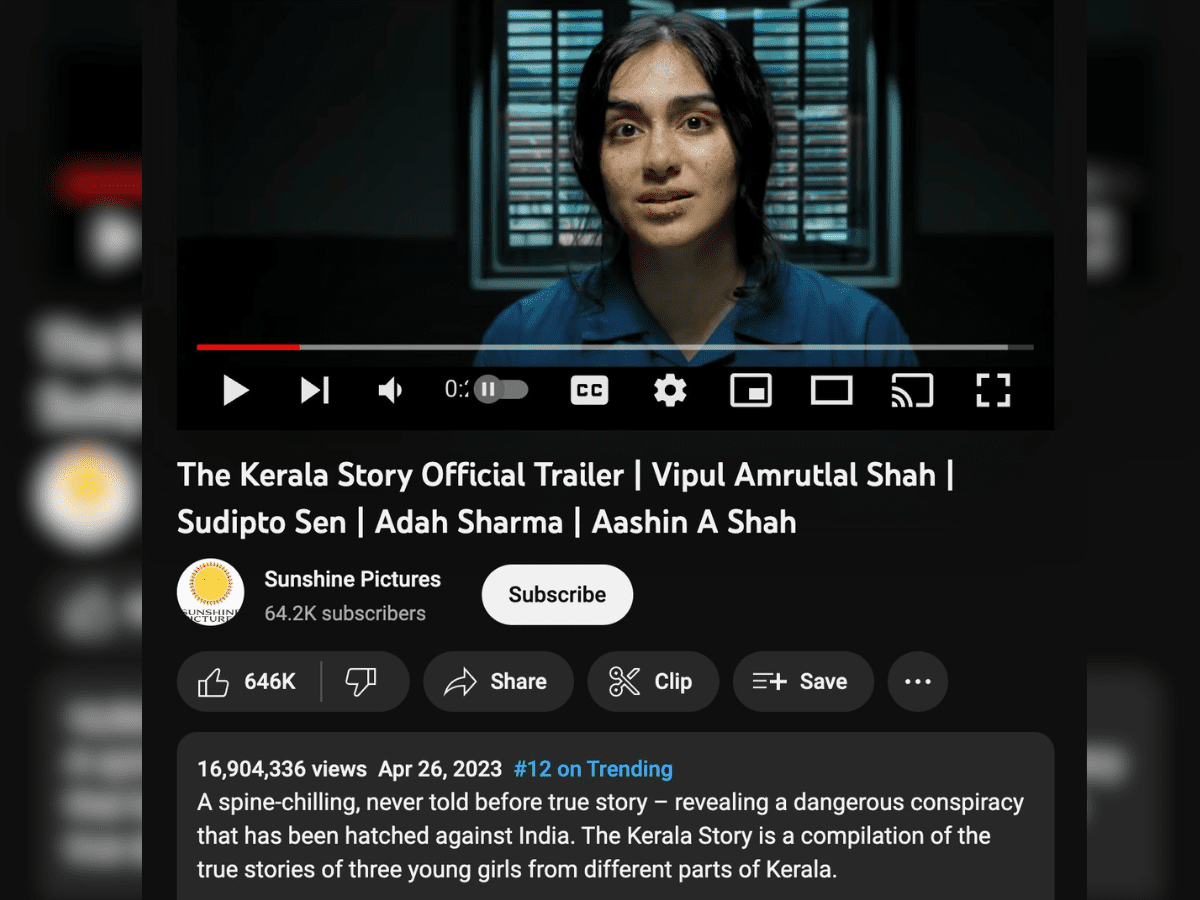
Task: Play the trailer video
Action: [x=236, y=390]
